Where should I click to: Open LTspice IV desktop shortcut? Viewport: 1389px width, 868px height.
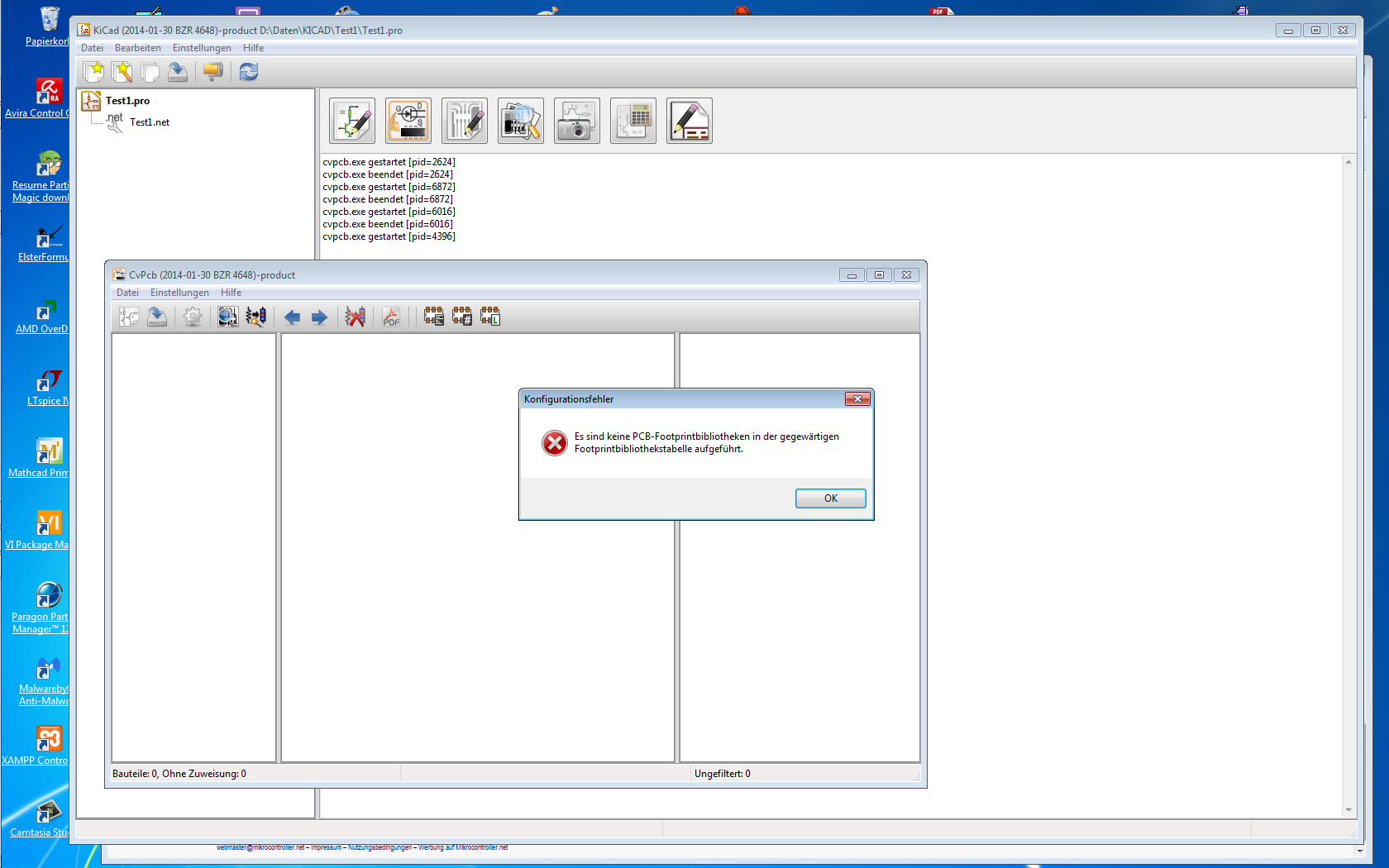[48, 387]
